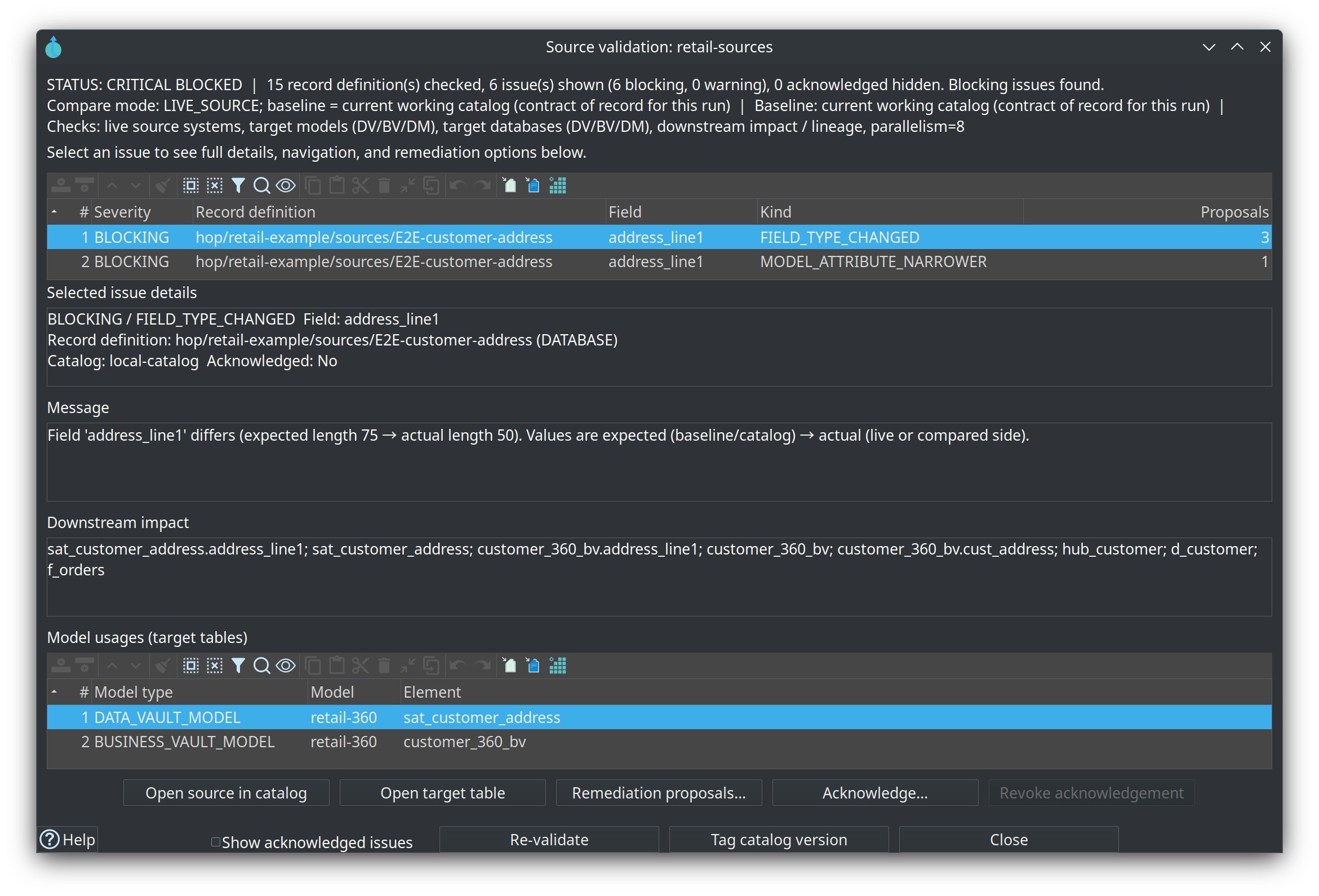This screenshot has height=896, width=1319.
Task: Open the teal grid icon in issues toolbar
Action: click(557, 185)
